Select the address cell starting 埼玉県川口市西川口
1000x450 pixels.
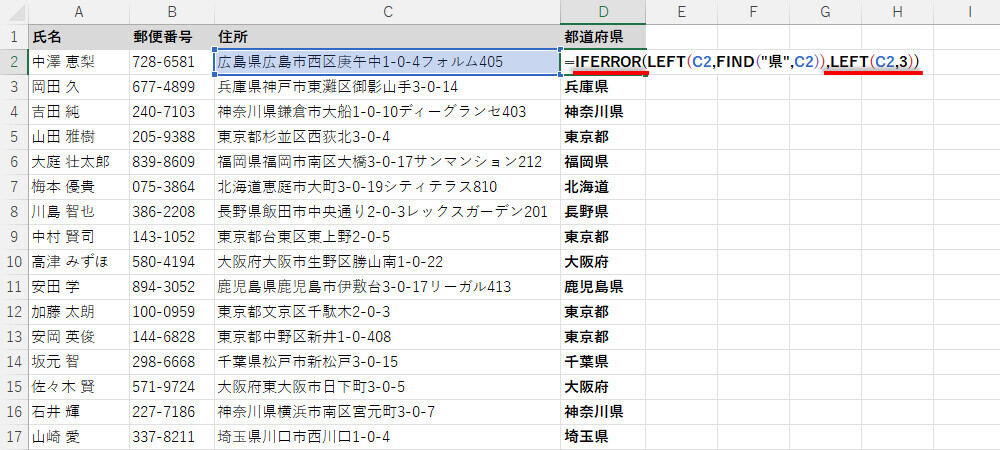(x=388, y=437)
